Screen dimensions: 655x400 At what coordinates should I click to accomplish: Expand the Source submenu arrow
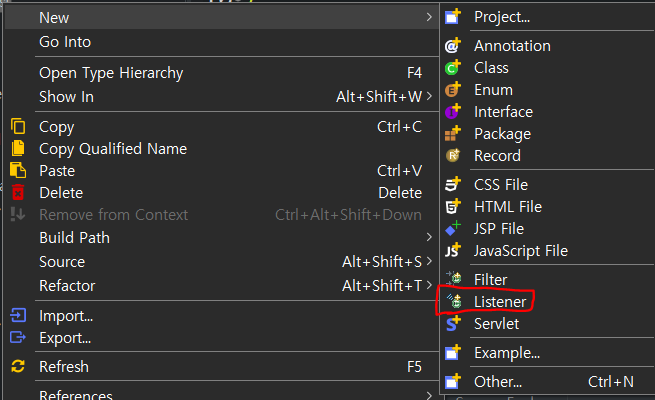(x=429, y=261)
